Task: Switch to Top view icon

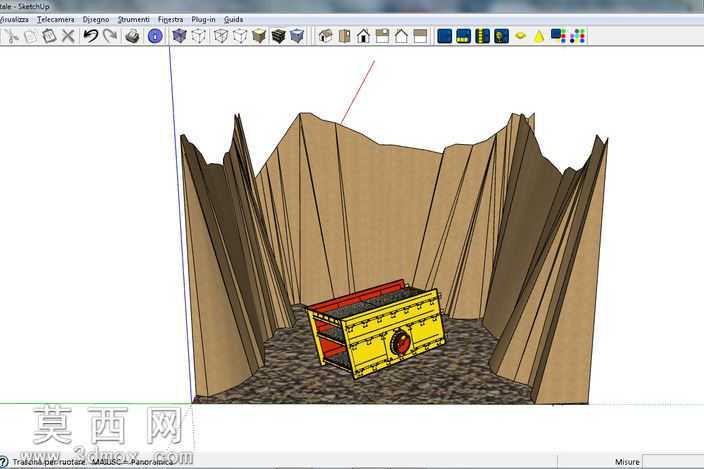Action: coord(344,36)
